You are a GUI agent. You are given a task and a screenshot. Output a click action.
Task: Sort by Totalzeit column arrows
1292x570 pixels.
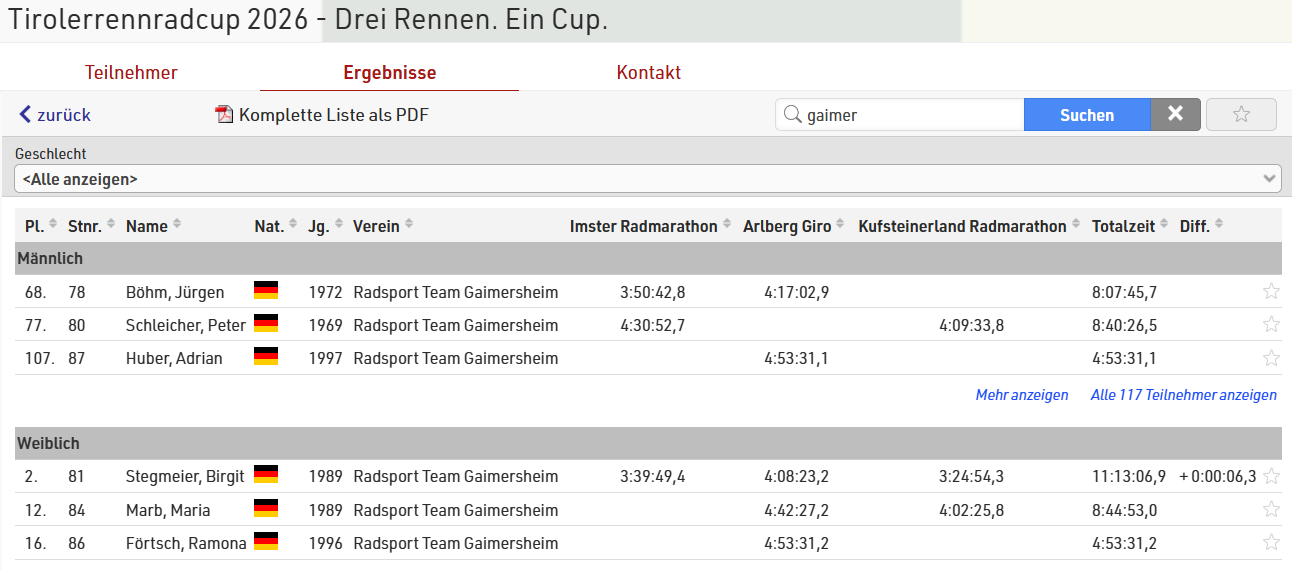(x=1165, y=226)
